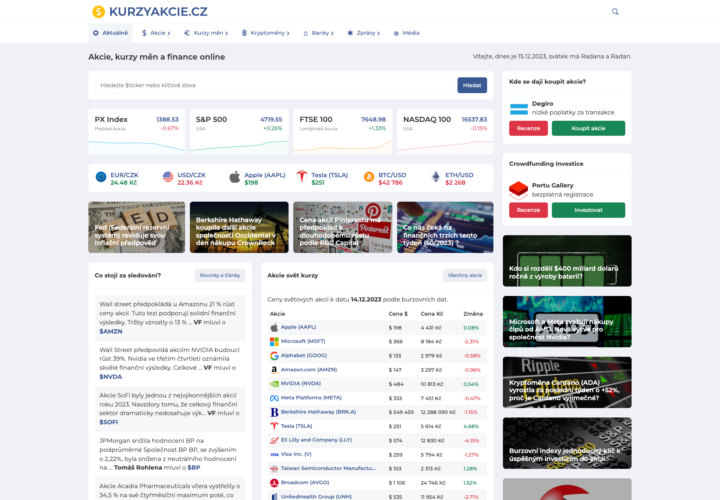Click the Eli Lilly logo icon
720x500 pixels.
tap(274, 440)
